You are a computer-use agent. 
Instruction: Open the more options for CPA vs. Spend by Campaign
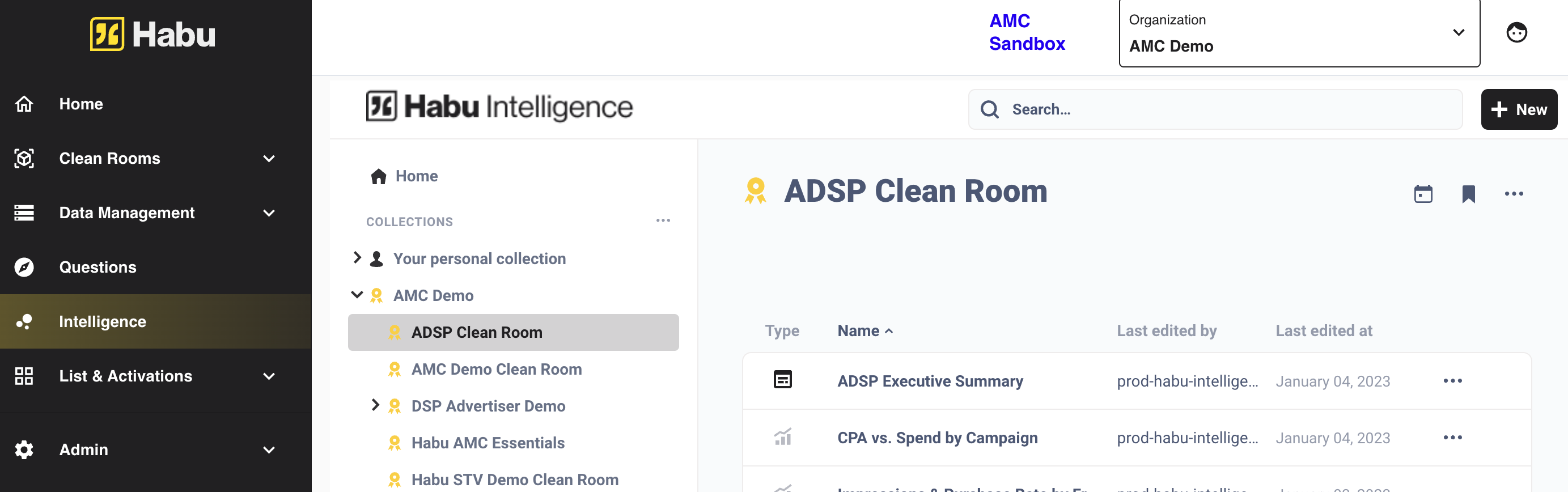click(x=1452, y=438)
